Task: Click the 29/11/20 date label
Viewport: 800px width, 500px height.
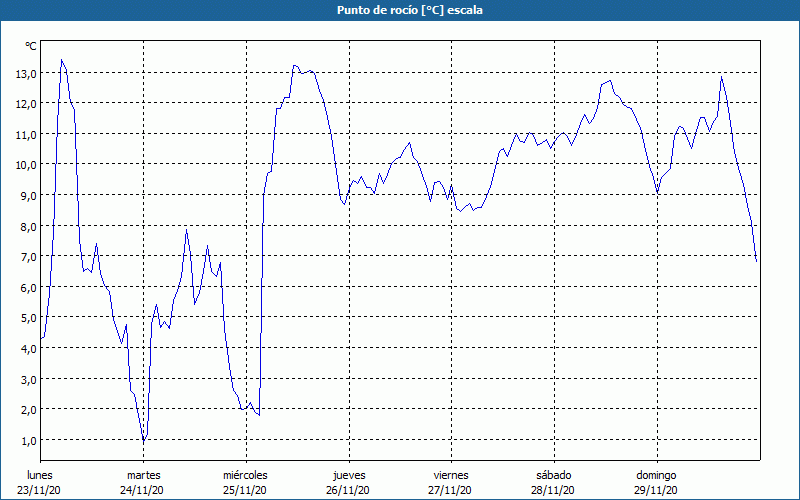Action: point(656,490)
